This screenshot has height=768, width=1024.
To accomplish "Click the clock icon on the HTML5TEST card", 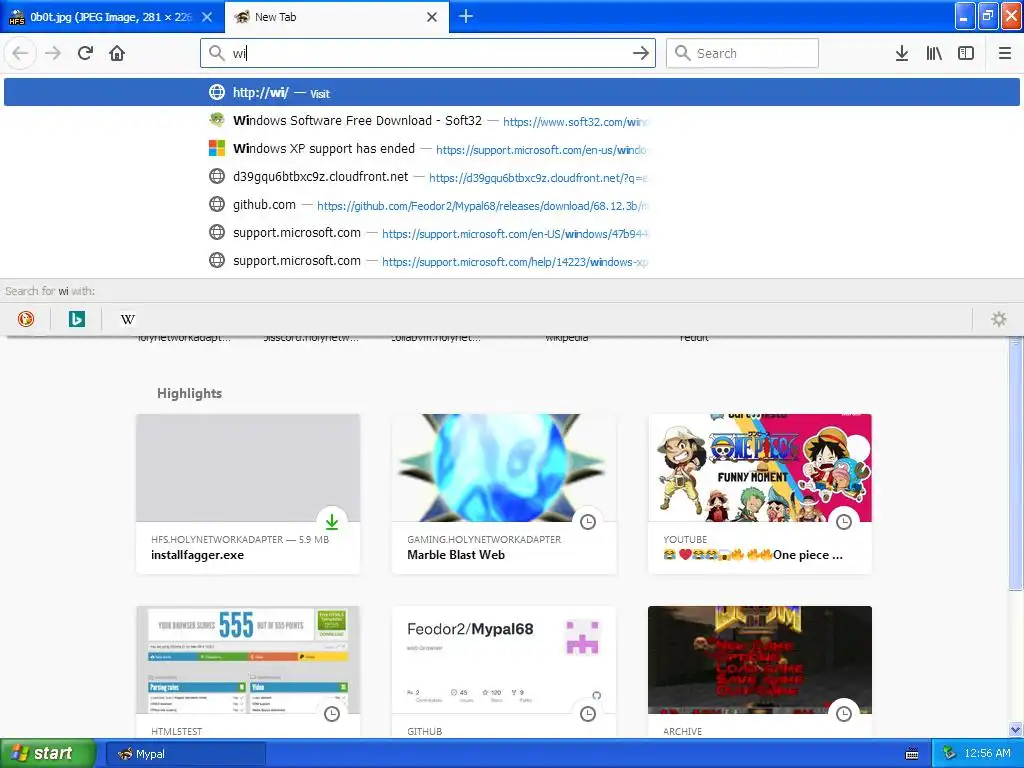I will click(x=332, y=714).
